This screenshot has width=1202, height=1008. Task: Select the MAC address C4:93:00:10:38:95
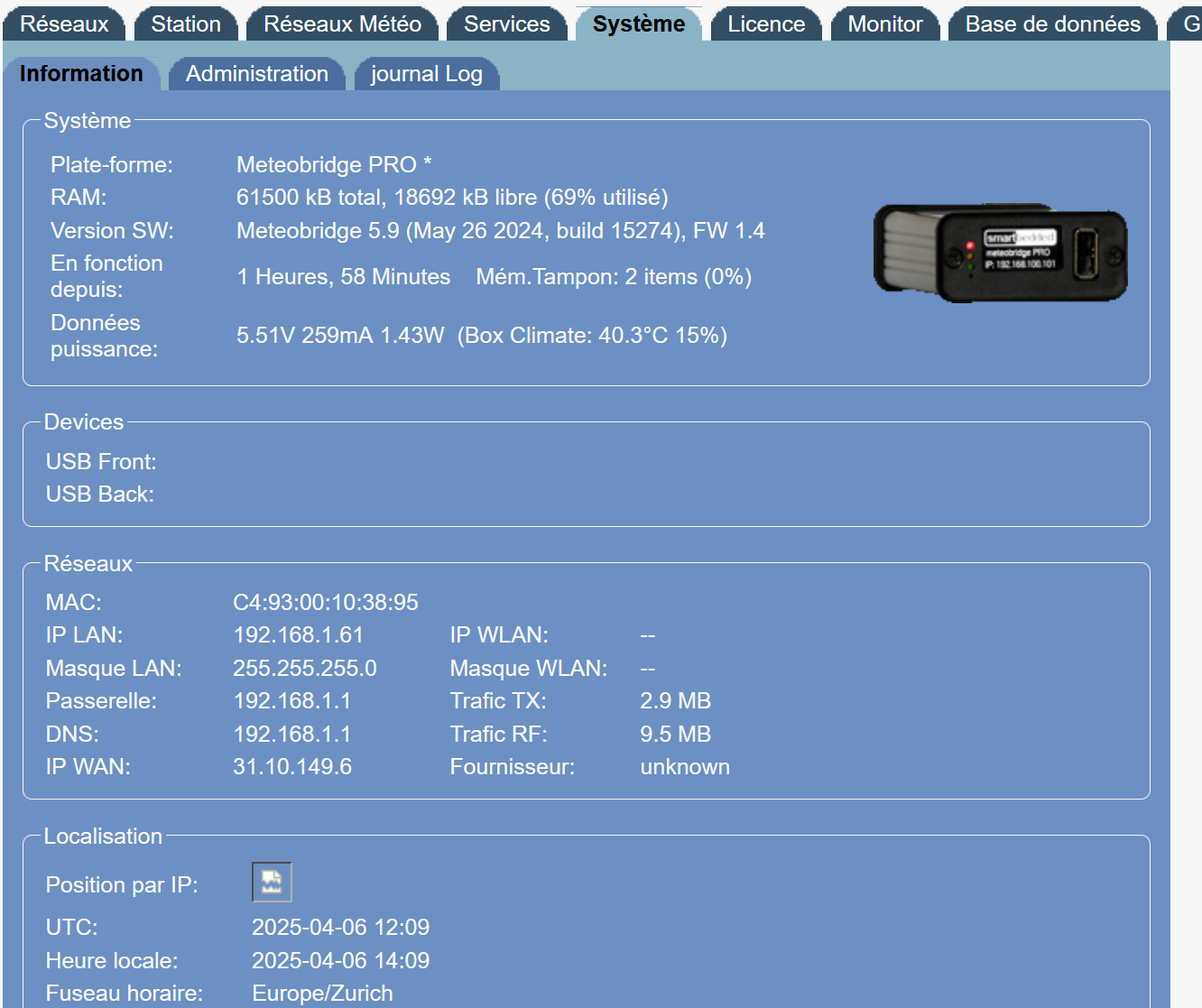(326, 602)
